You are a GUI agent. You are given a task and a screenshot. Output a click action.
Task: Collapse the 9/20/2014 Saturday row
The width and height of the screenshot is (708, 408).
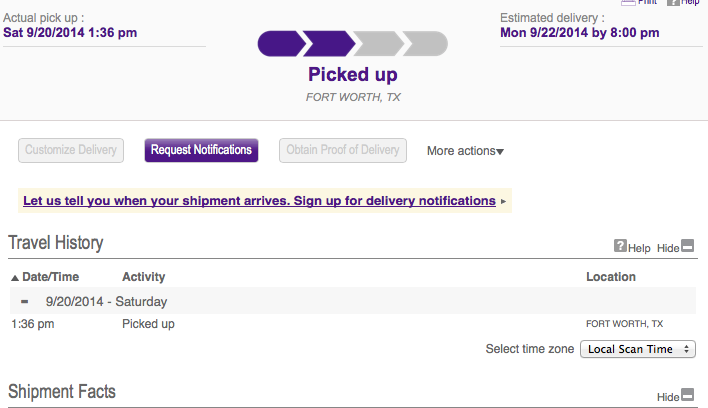coord(25,301)
